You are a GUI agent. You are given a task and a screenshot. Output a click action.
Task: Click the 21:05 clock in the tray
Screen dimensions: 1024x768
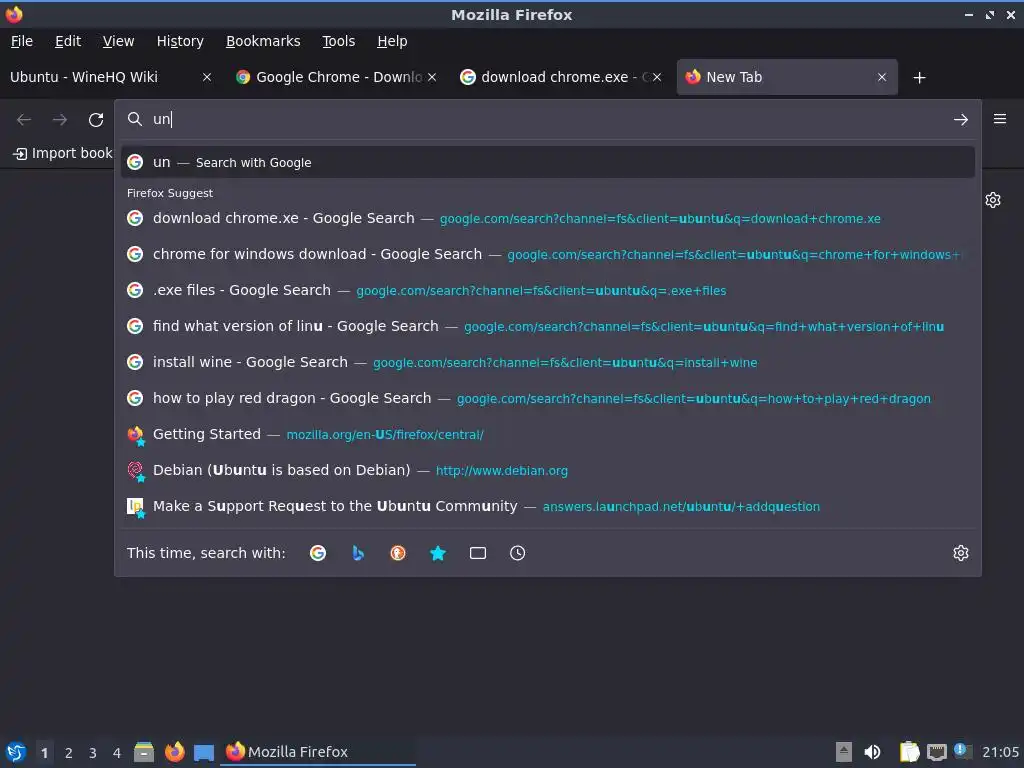click(1000, 752)
